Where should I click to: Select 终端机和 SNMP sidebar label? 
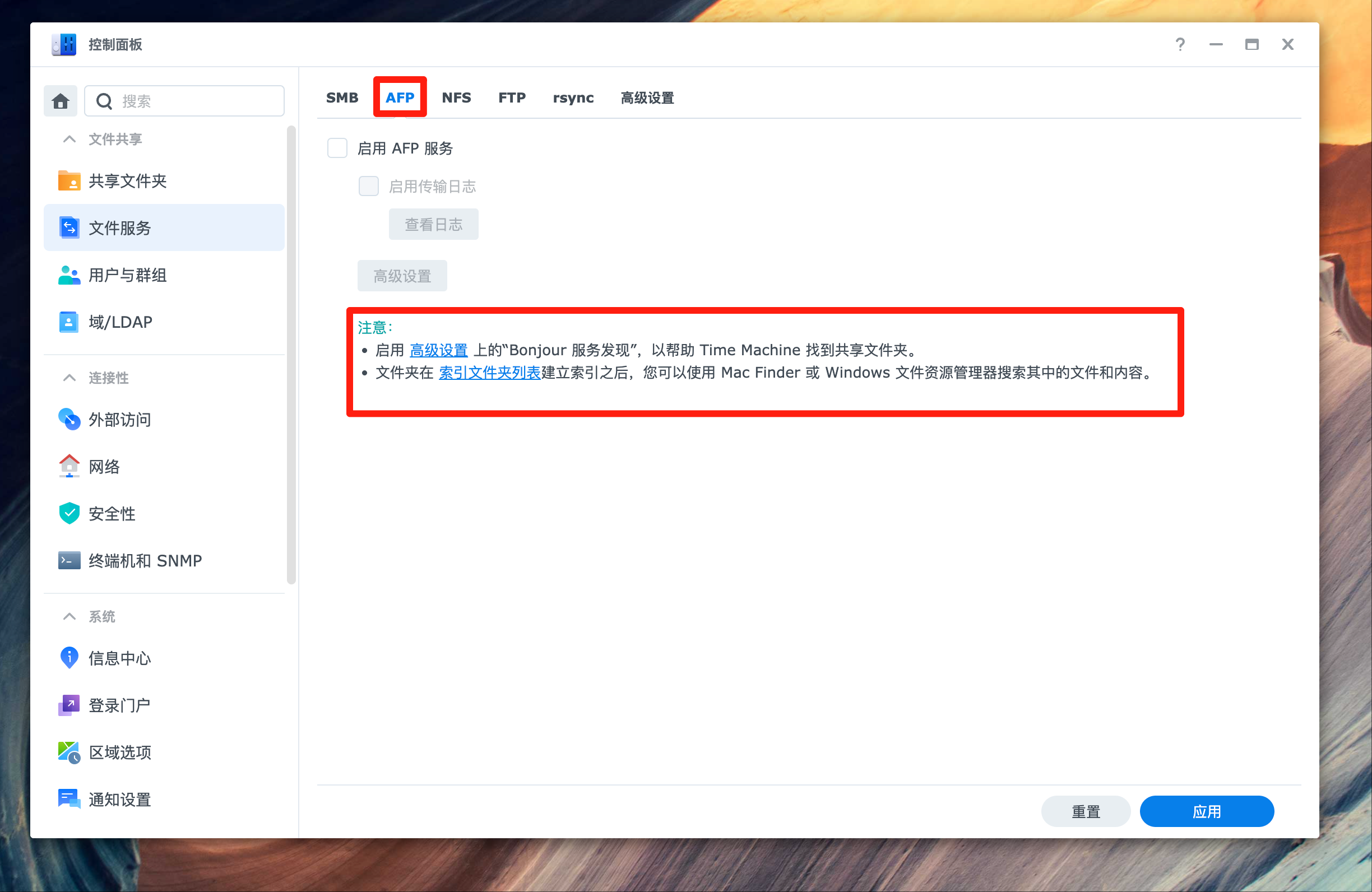point(145,561)
